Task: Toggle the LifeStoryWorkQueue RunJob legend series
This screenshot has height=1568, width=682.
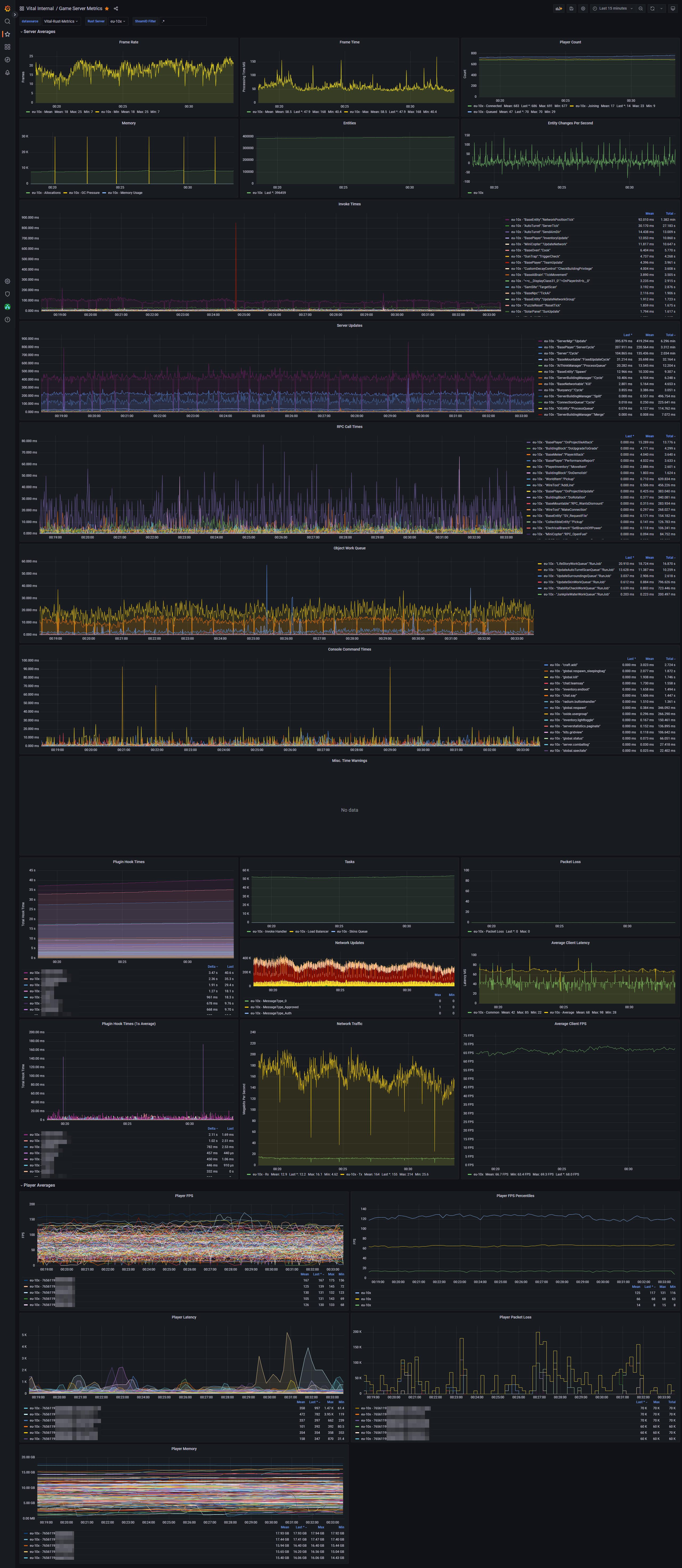Action: (x=573, y=564)
